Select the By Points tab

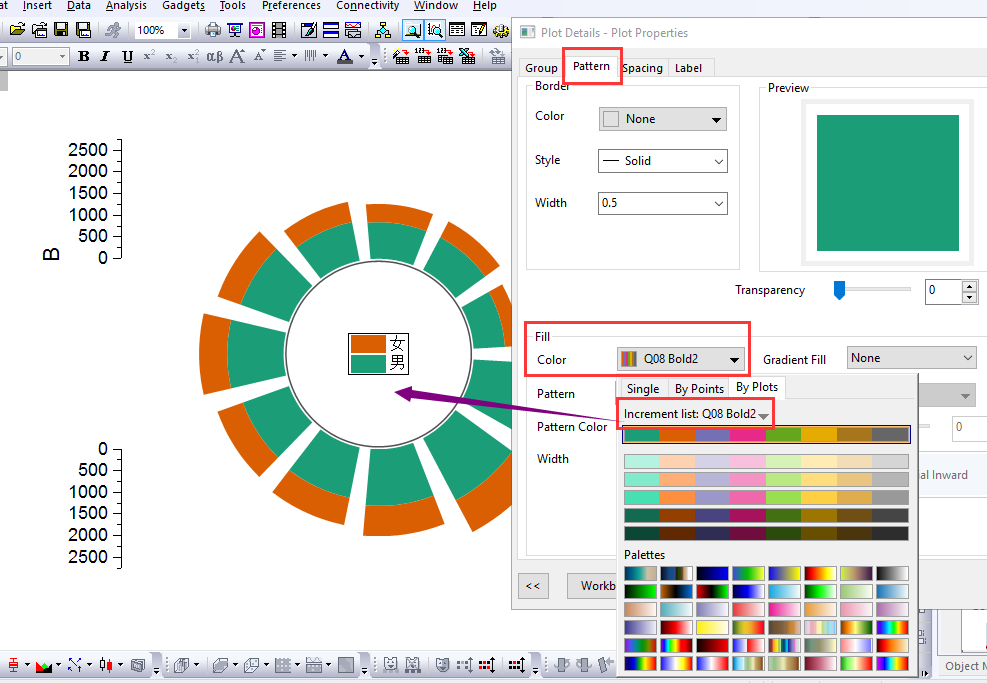(x=699, y=388)
